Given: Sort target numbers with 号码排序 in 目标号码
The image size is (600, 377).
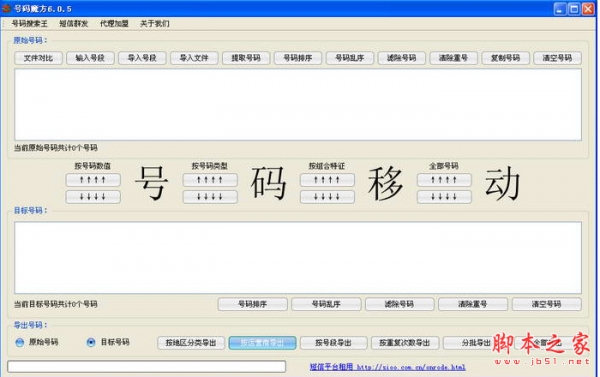Looking at the screenshot, I should pos(253,304).
